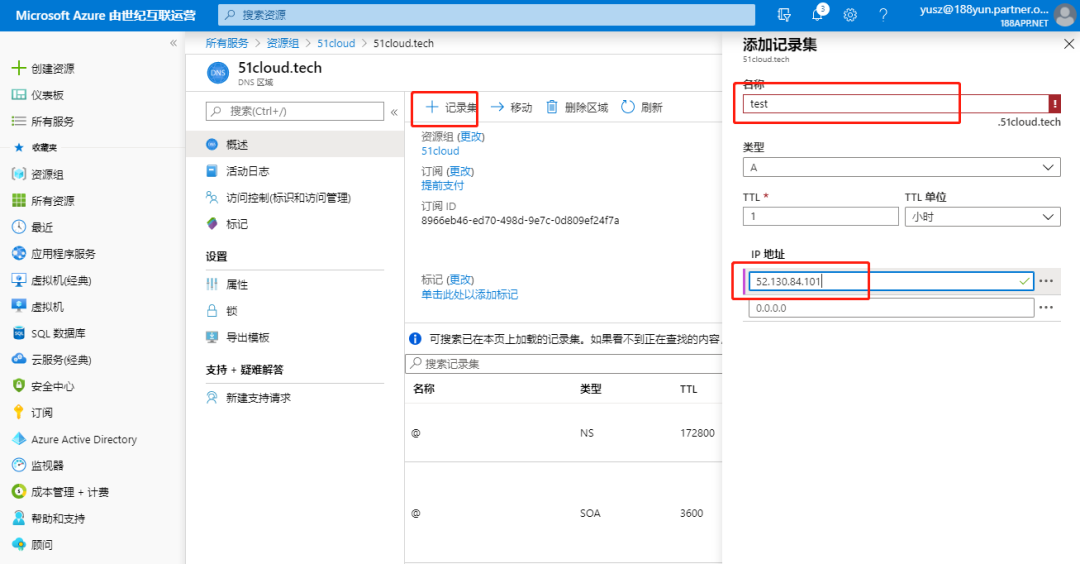Open Subscriptions (订阅) key icon
This screenshot has width=1080, height=564.
coord(19,412)
